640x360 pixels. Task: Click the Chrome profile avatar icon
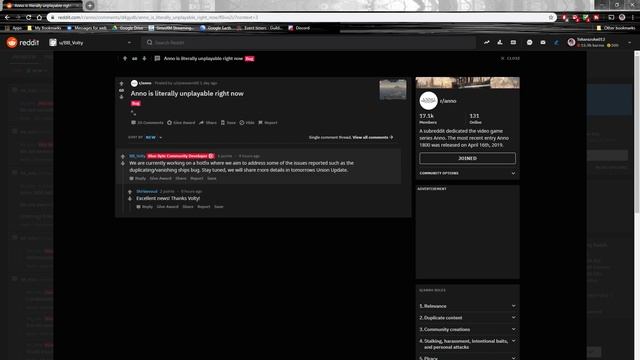point(622,18)
